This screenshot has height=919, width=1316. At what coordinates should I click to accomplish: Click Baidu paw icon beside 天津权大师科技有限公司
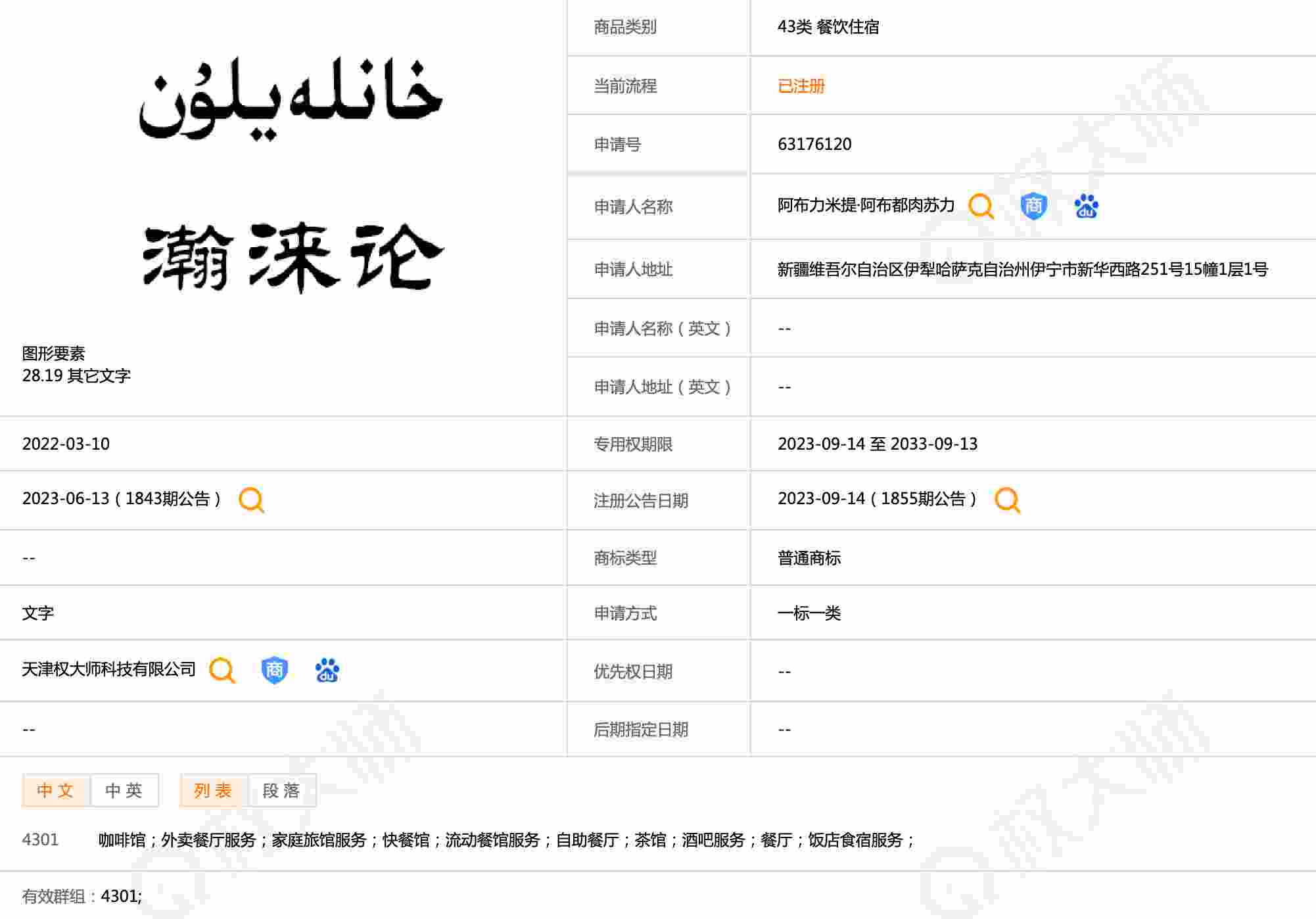click(327, 671)
